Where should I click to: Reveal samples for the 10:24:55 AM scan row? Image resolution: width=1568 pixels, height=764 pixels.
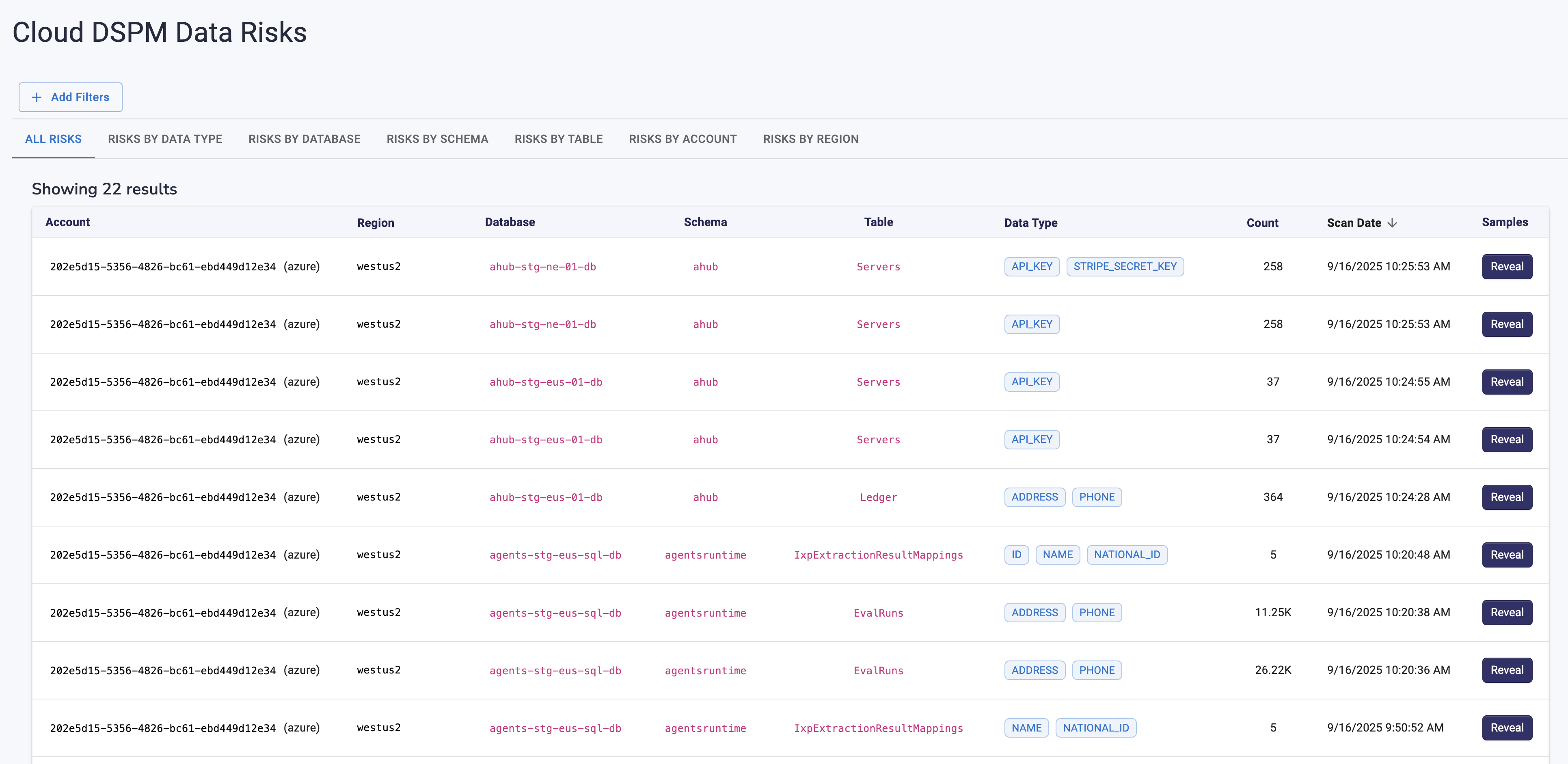click(x=1507, y=382)
